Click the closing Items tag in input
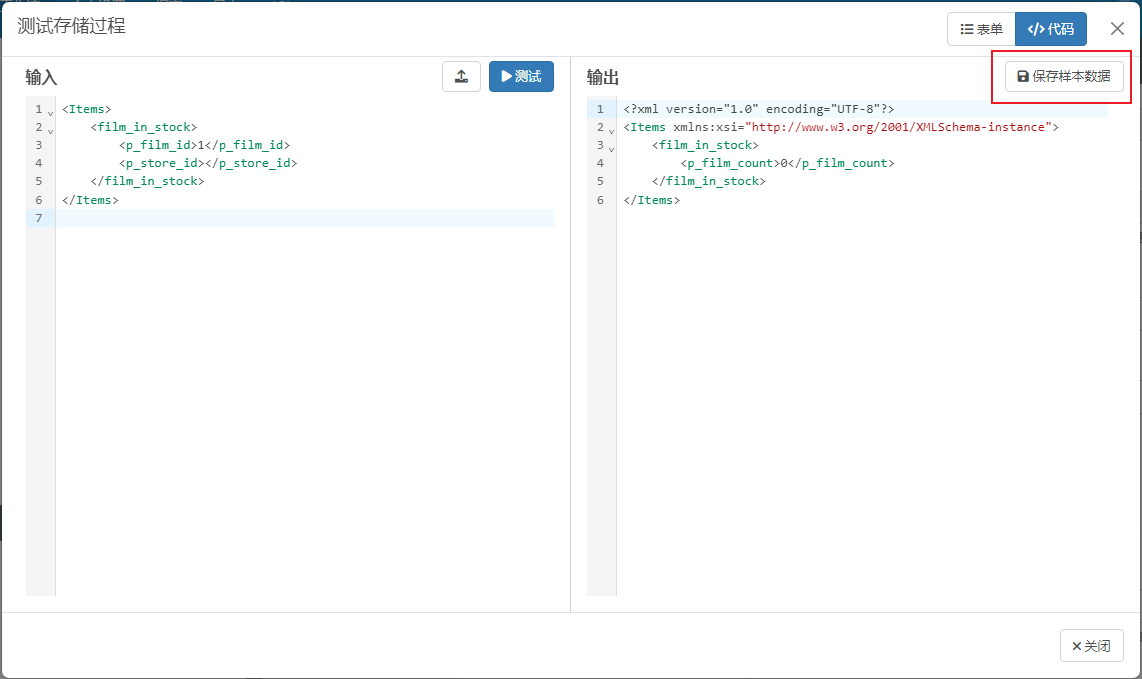1142x679 pixels. [90, 200]
